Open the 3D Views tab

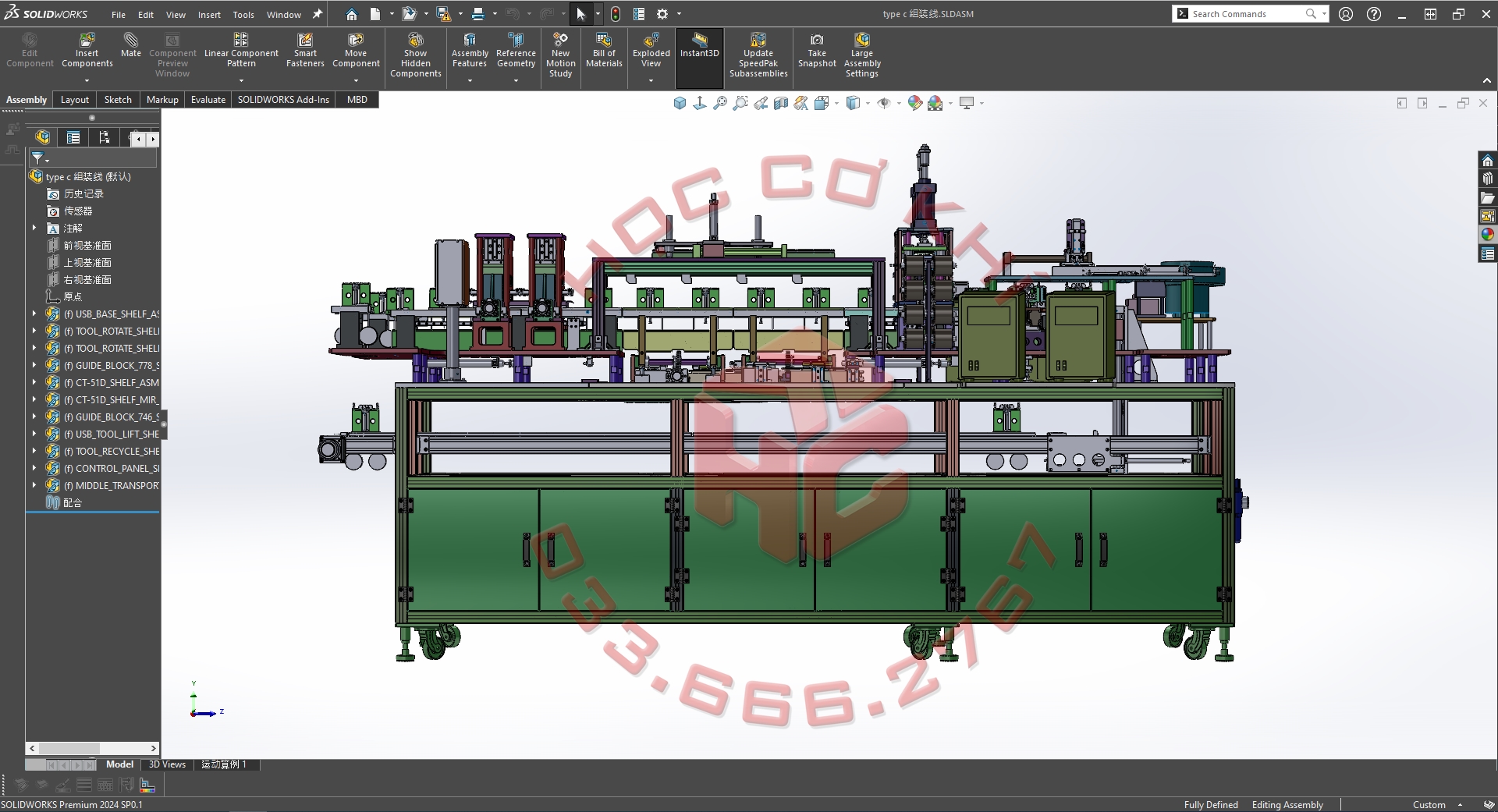point(167,764)
